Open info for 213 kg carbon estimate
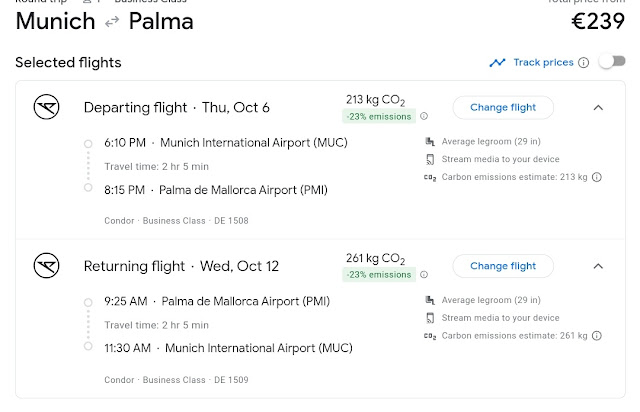This screenshot has width=640, height=412. [597, 178]
